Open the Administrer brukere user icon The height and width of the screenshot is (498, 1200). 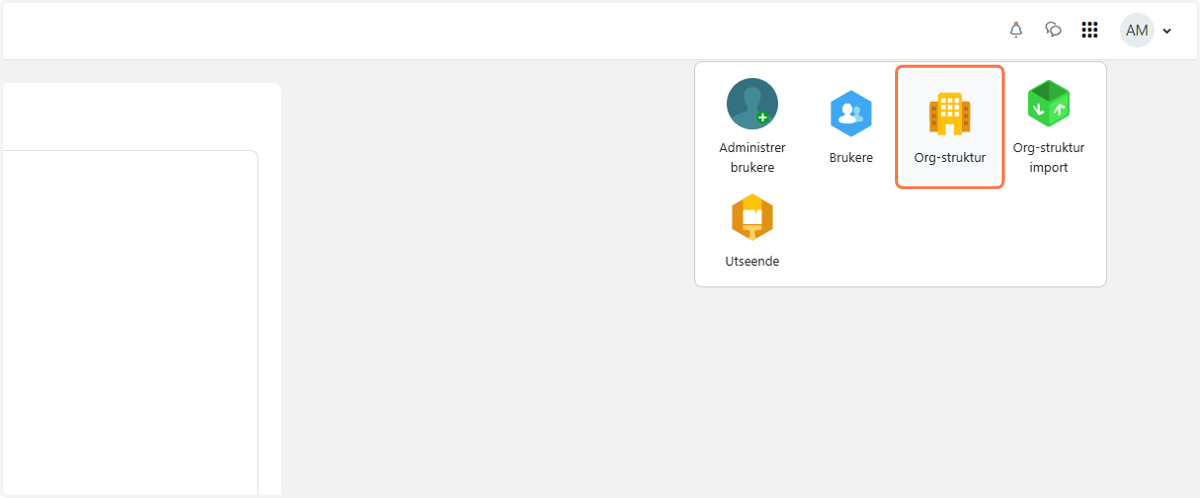[752, 104]
